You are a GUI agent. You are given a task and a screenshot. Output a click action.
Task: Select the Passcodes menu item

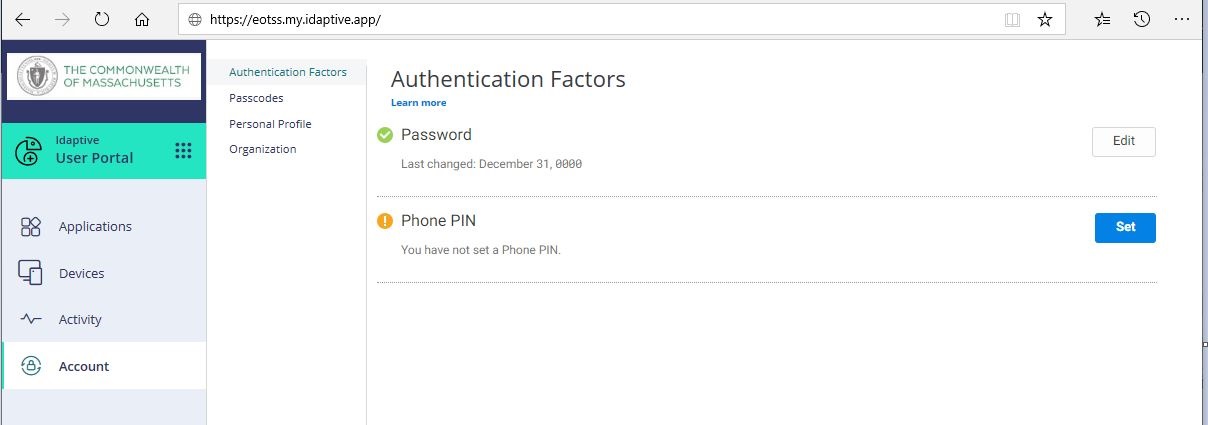[256, 98]
